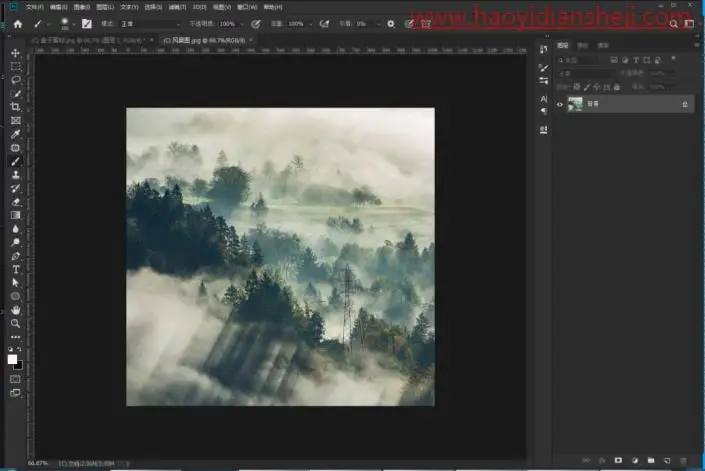Select the Horizontal Type tool
This screenshot has height=471, width=705.
click(x=15, y=269)
